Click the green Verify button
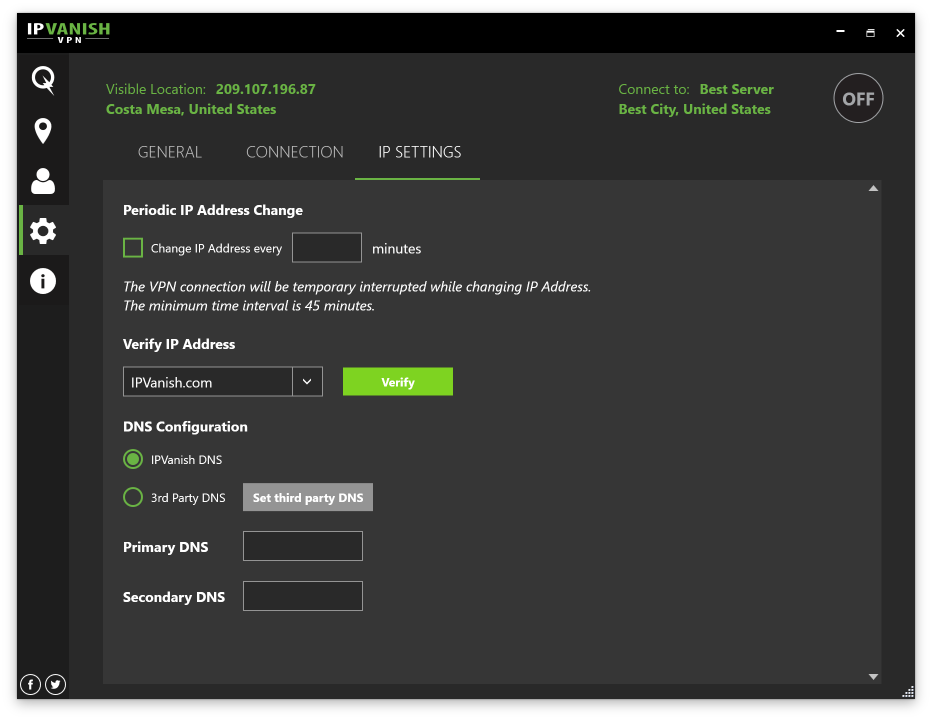This screenshot has width=932, height=720. pyautogui.click(x=398, y=382)
